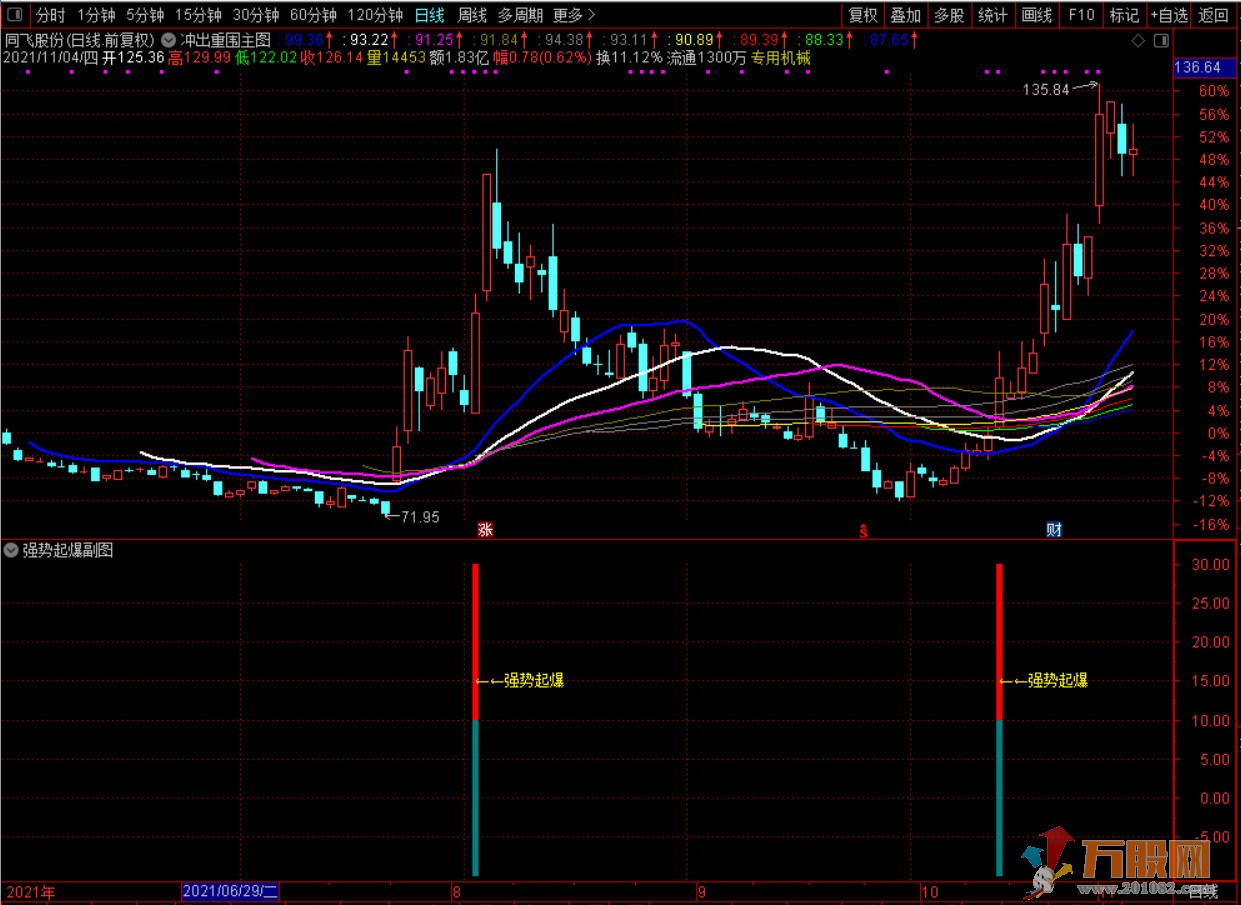This screenshot has height=905, width=1241.
Task: Expand the 强势起爆副图 indicator dropdown
Action: 10,550
